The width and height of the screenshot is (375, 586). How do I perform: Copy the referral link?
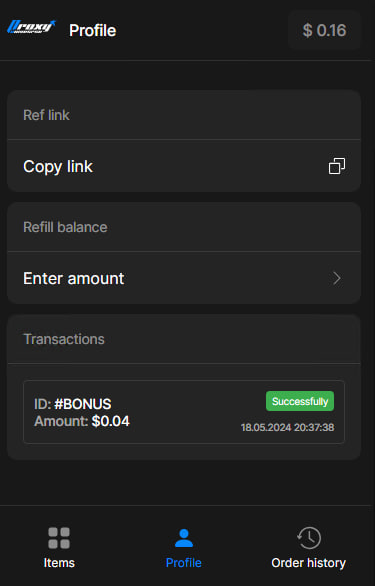184,166
